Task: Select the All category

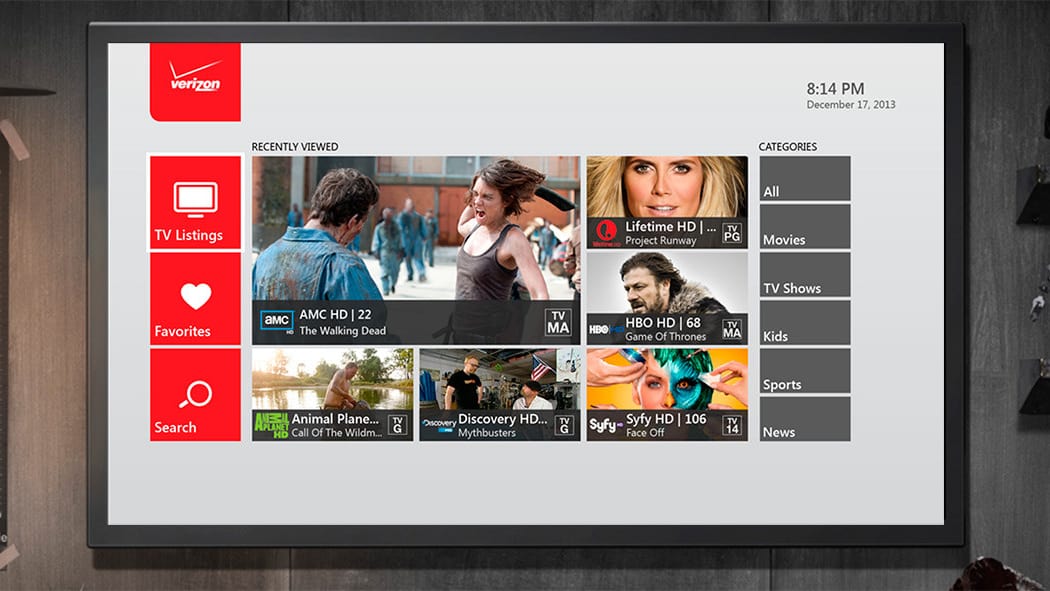Action: (x=805, y=179)
